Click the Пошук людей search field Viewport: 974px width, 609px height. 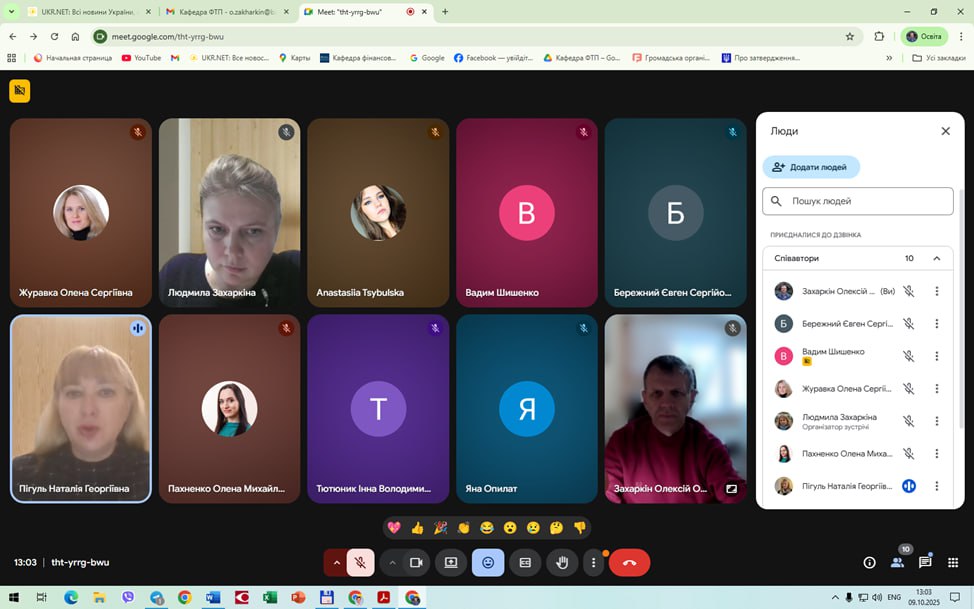click(x=867, y=201)
